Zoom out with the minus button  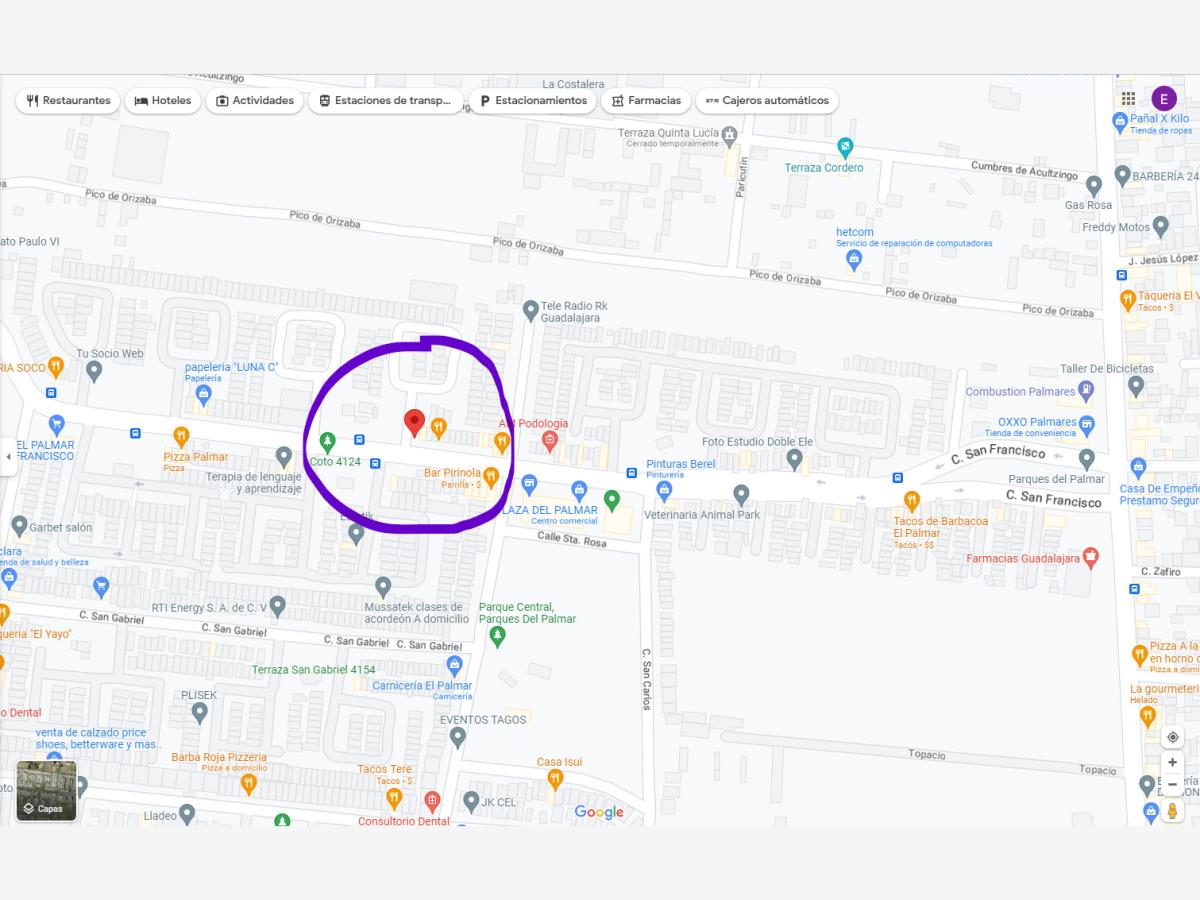point(1173,784)
